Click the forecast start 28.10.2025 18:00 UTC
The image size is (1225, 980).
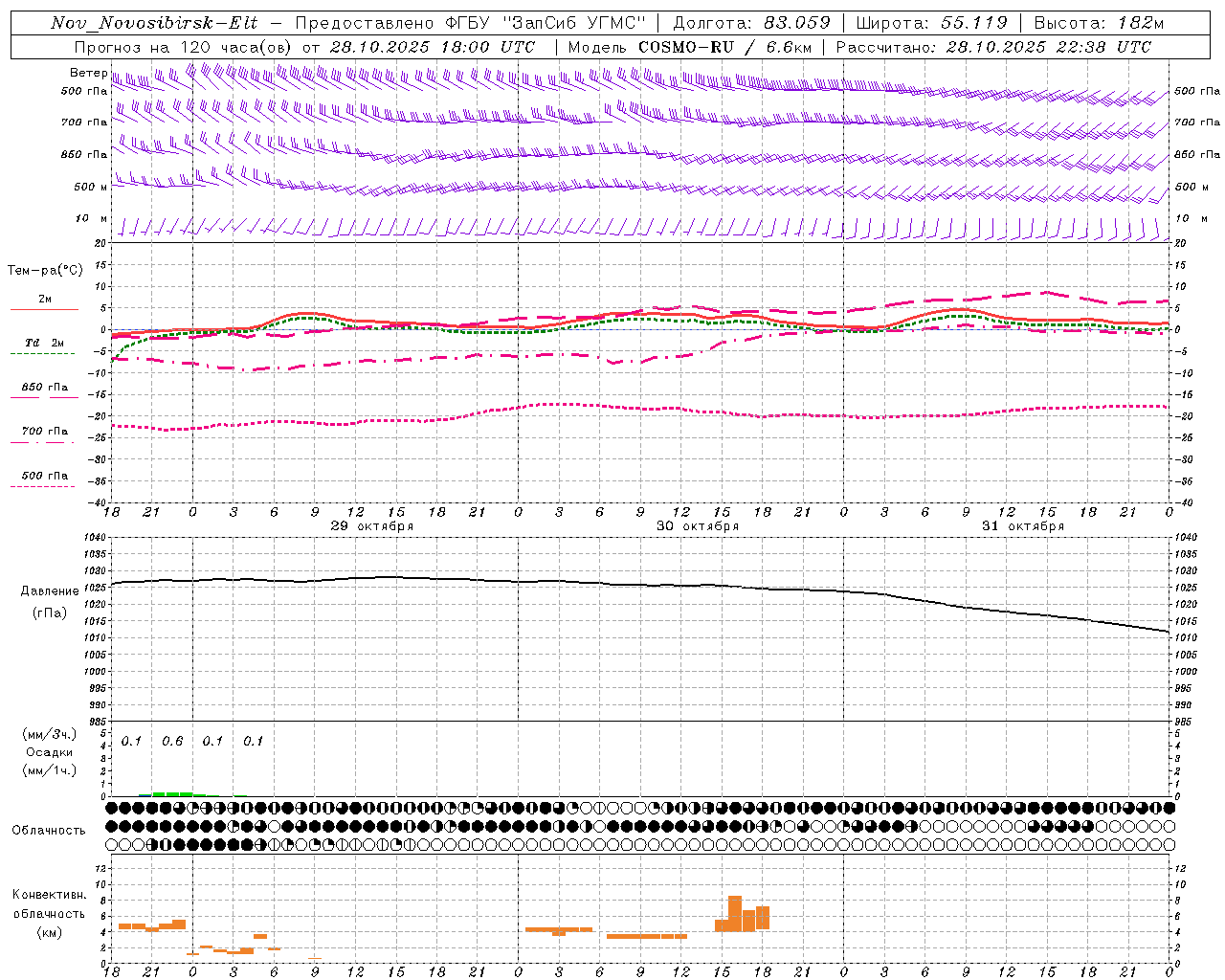[x=433, y=47]
